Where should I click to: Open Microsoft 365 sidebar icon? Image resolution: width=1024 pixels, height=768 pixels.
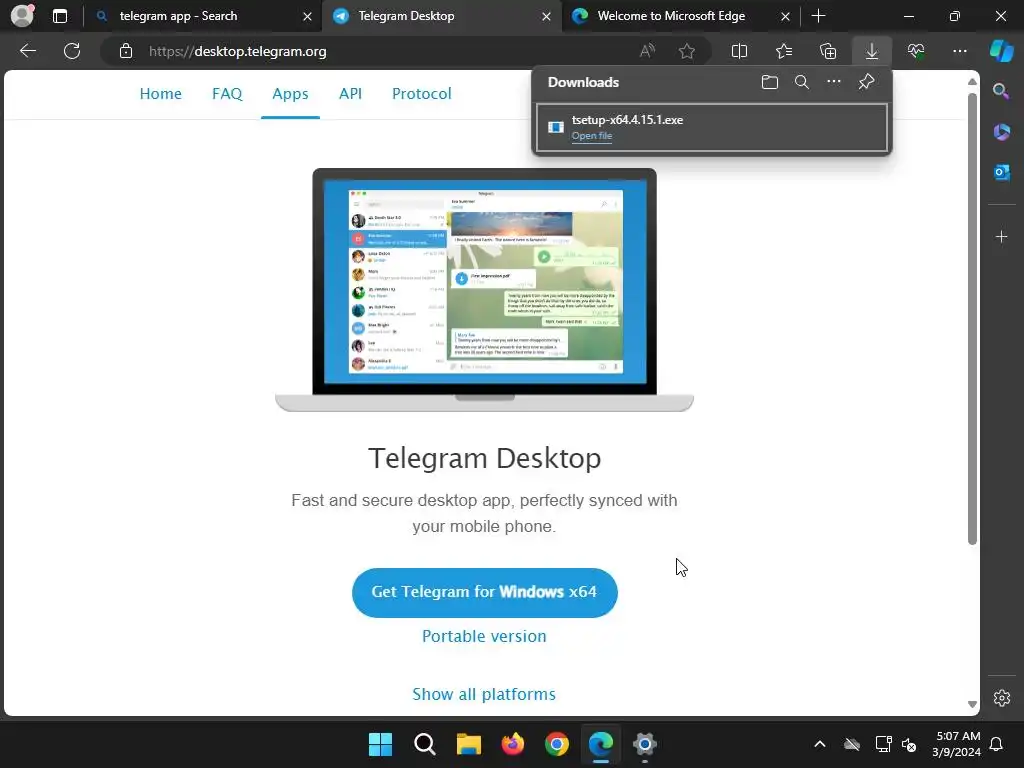1001,132
